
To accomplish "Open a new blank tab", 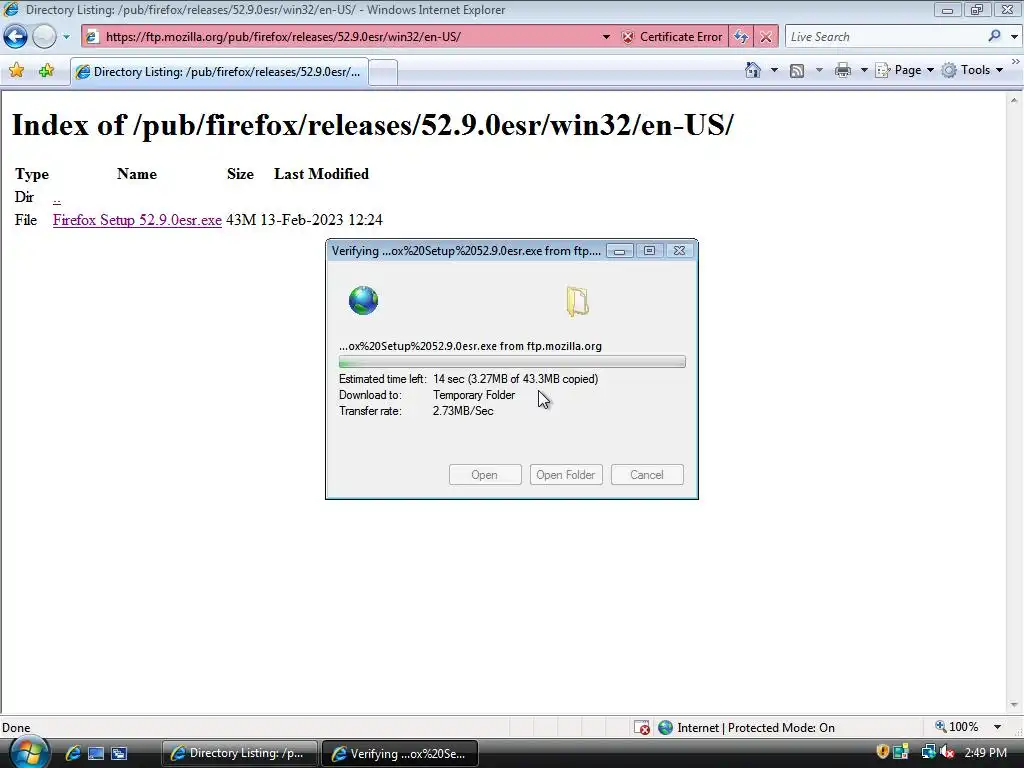I will tap(383, 72).
